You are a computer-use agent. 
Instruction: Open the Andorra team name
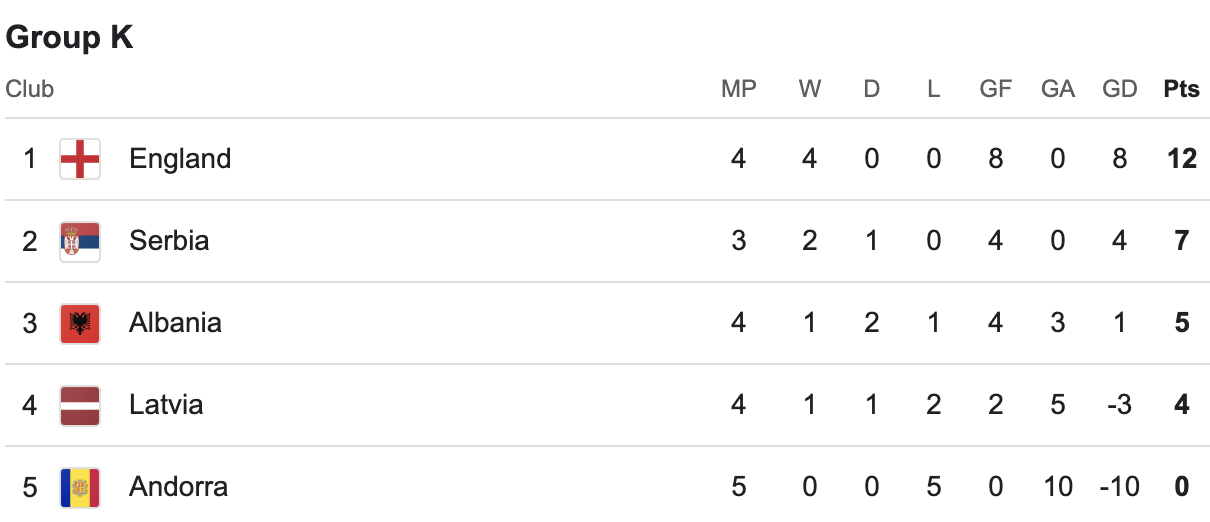pyautogui.click(x=178, y=487)
